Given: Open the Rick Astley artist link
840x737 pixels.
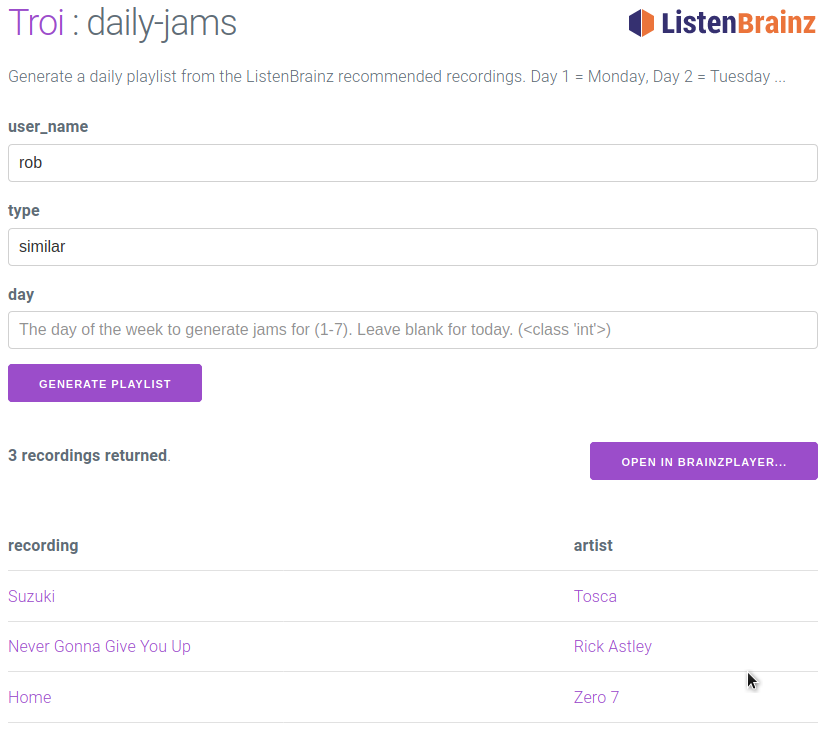Looking at the screenshot, I should pos(613,646).
